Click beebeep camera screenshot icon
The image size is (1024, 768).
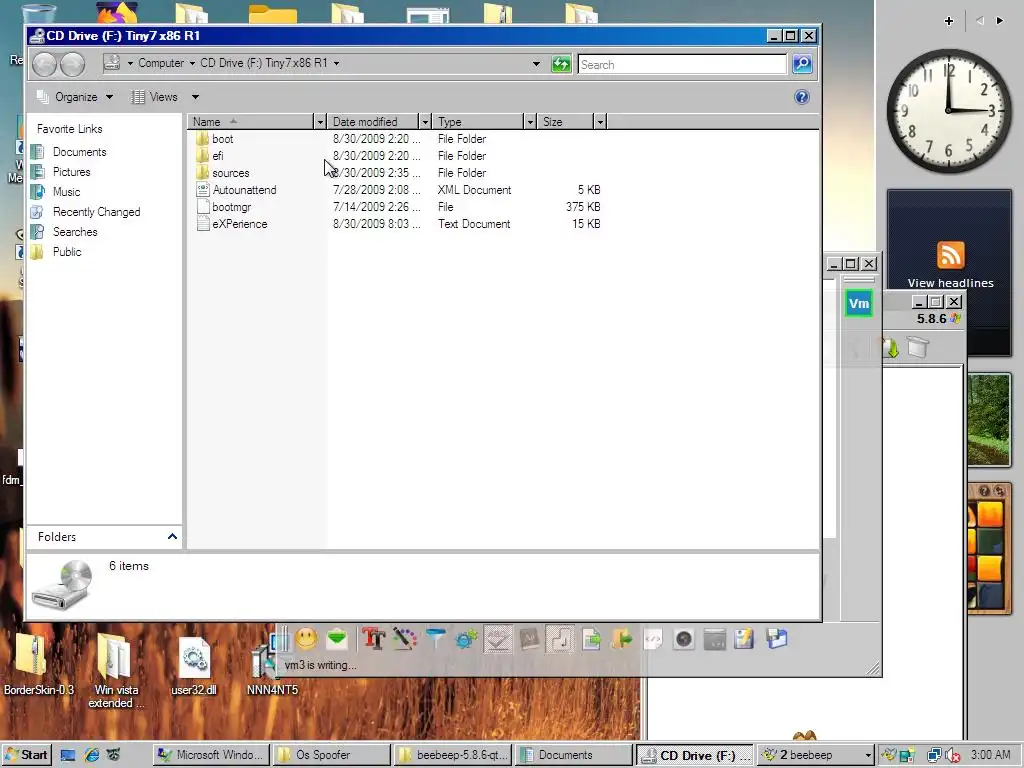tap(684, 639)
